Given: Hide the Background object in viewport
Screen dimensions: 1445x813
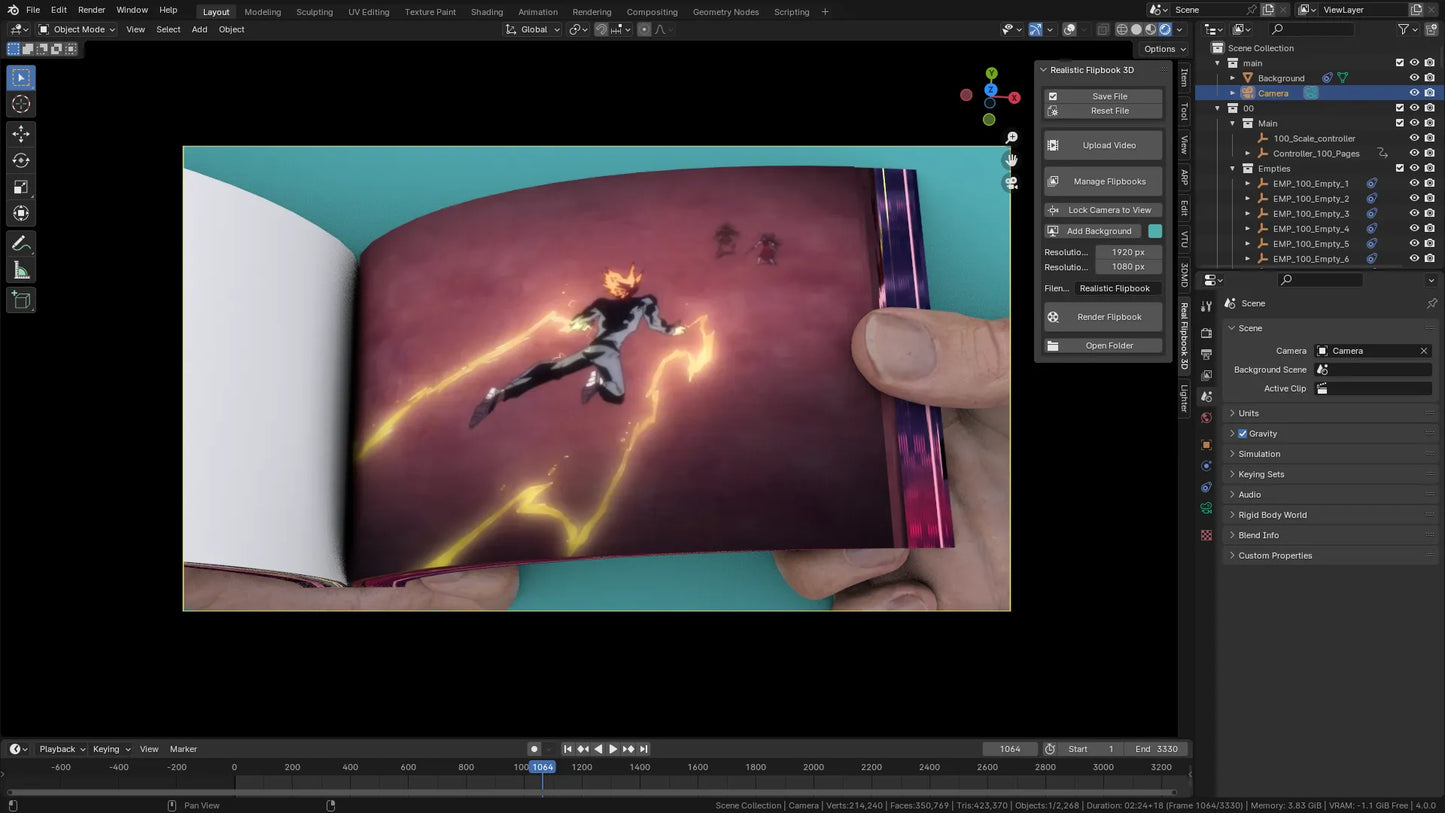Looking at the screenshot, I should 1414,78.
